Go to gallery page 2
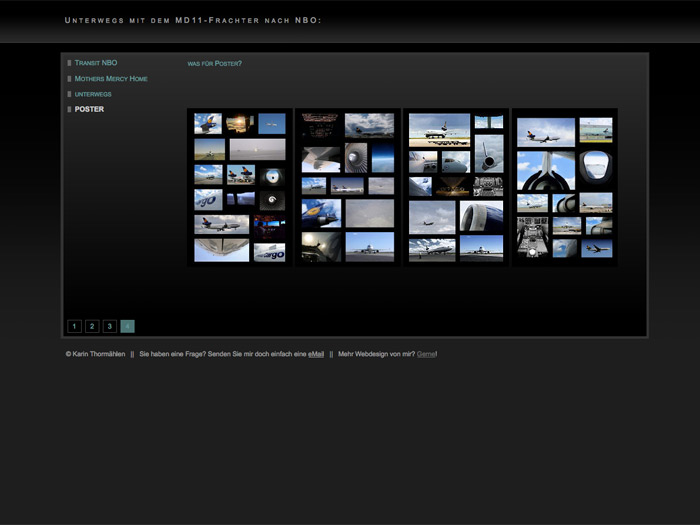Screen dimensions: 700x525 92,326
